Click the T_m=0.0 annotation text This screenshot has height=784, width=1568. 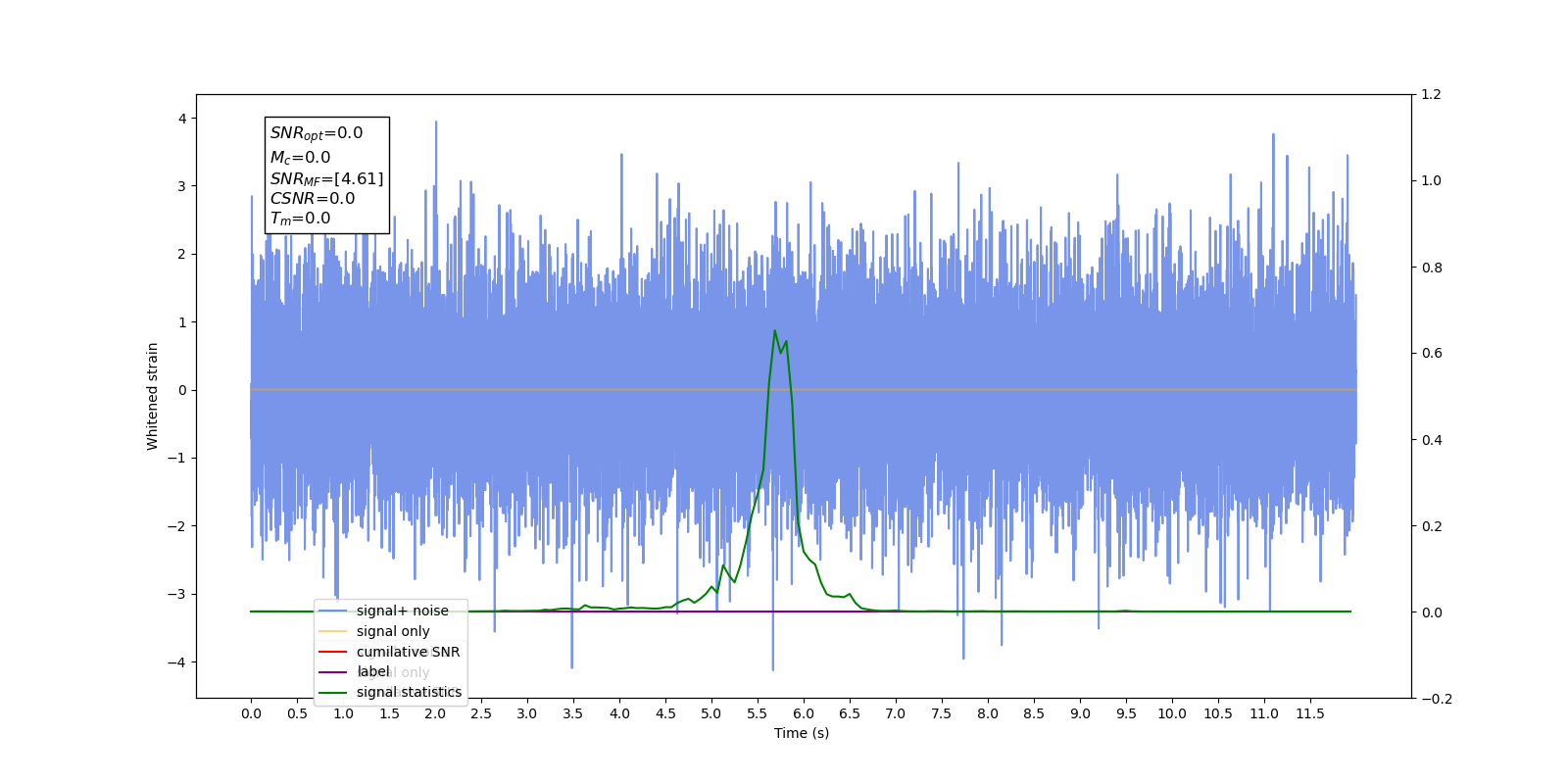coord(300,220)
